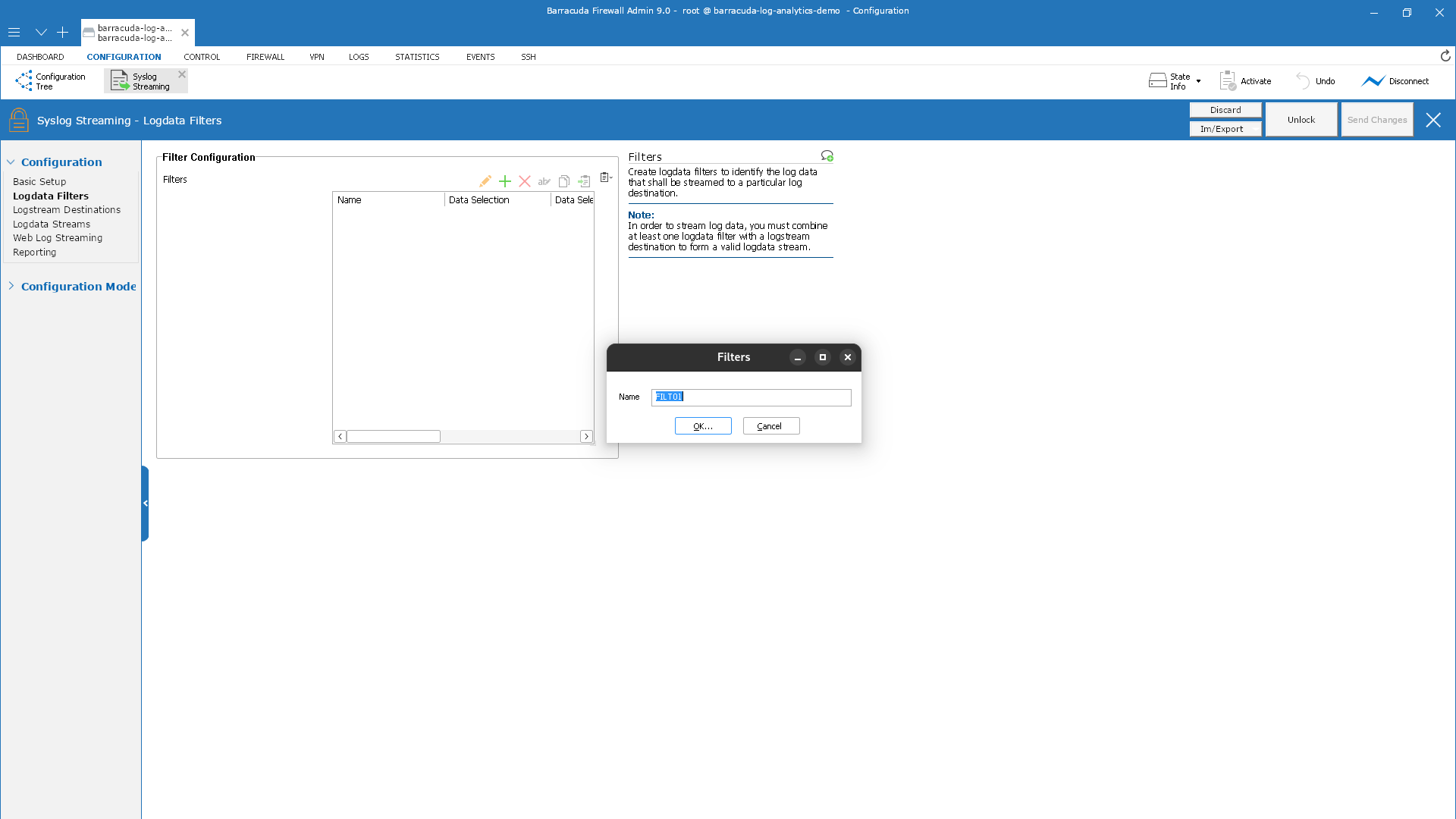Click the rename entry icon
The image size is (1456, 819).
(544, 181)
